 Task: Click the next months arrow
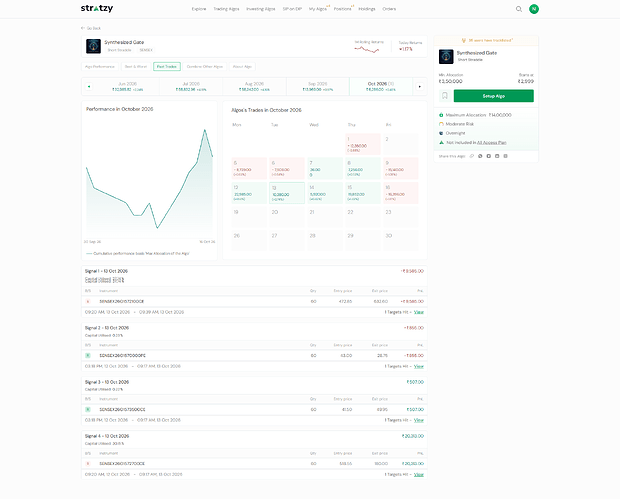(420, 86)
